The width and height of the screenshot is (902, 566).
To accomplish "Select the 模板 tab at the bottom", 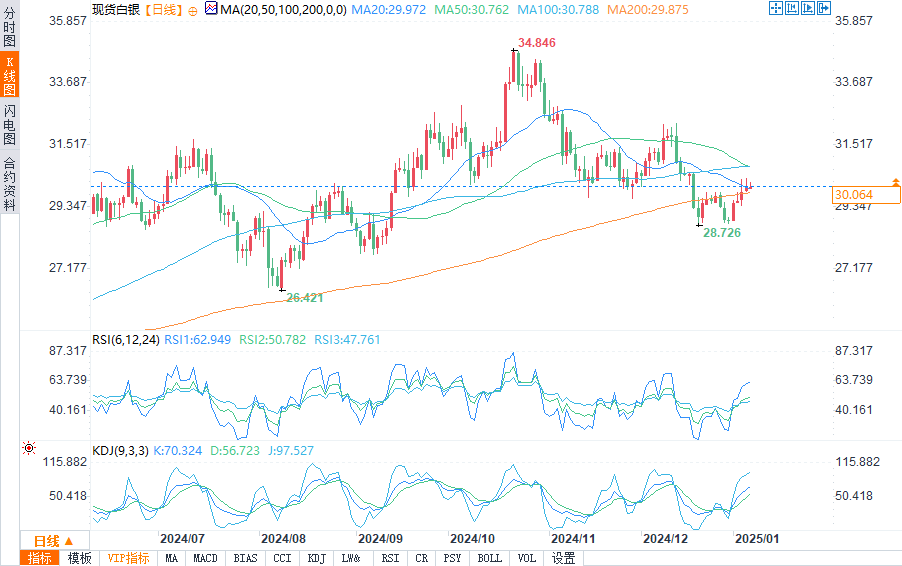I will (79, 558).
